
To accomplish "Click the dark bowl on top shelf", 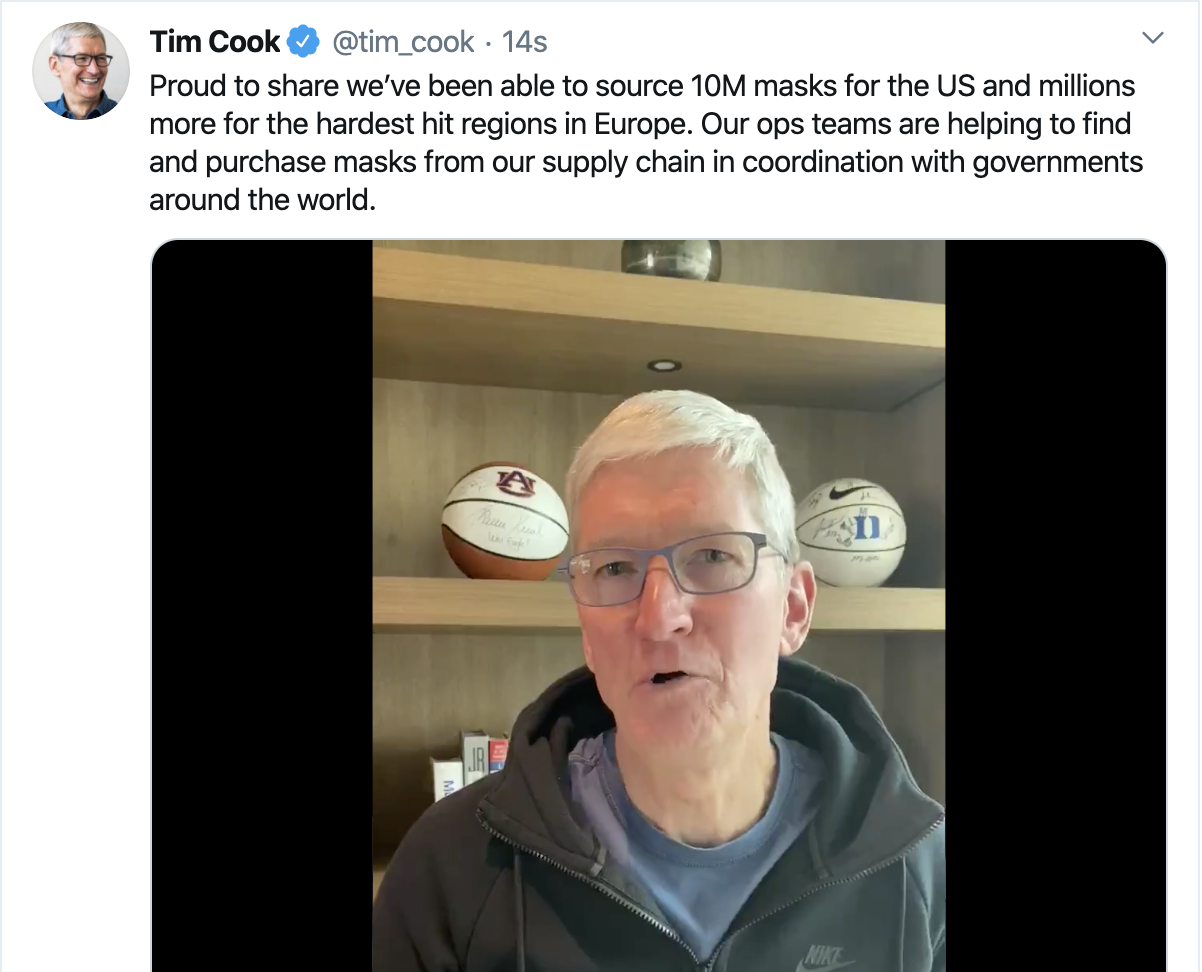I will click(x=671, y=260).
